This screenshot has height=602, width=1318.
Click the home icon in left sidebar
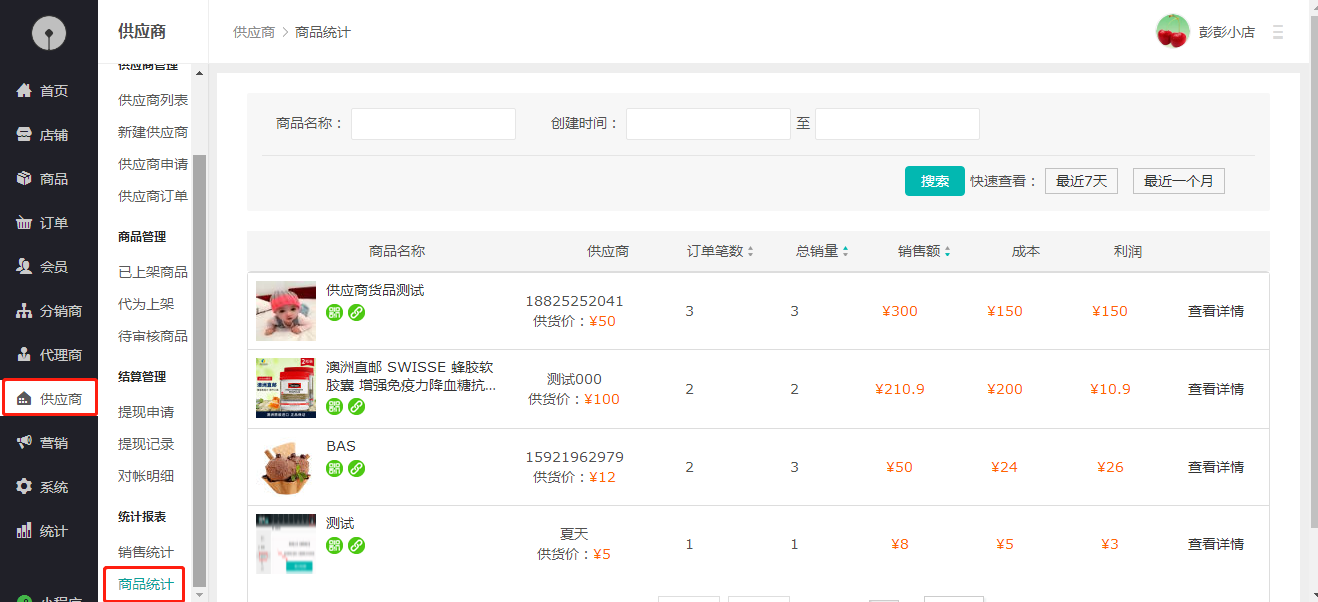pos(25,91)
